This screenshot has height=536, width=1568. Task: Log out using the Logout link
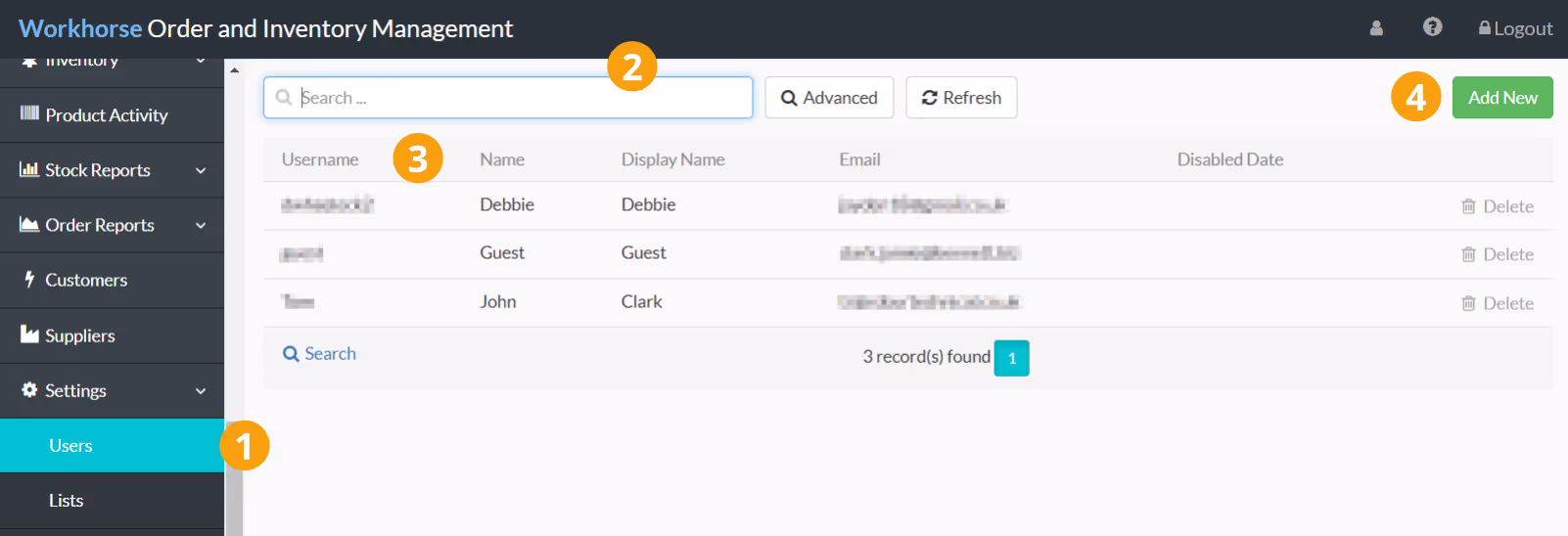coord(1515,28)
